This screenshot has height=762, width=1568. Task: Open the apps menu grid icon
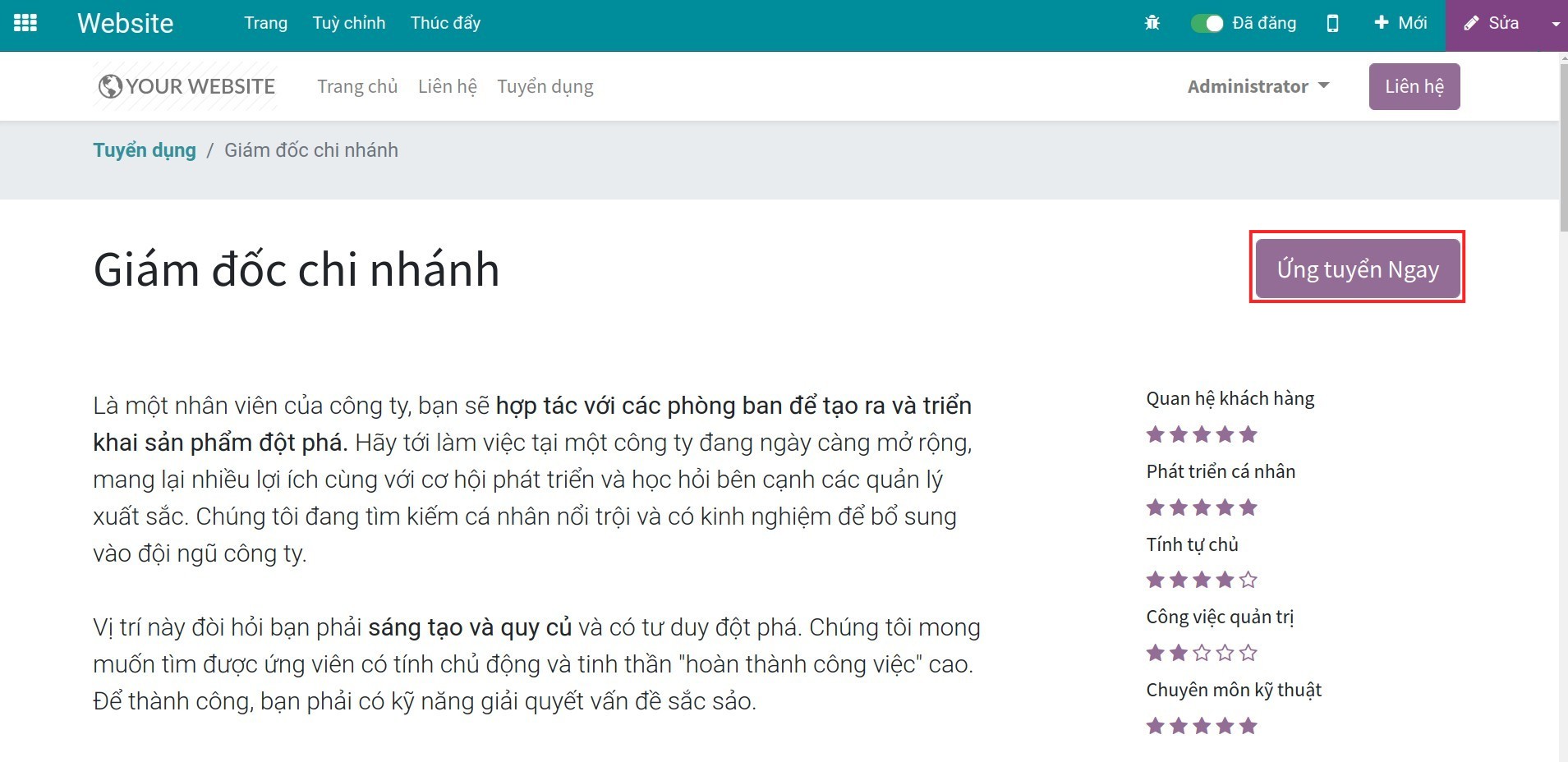click(x=25, y=22)
